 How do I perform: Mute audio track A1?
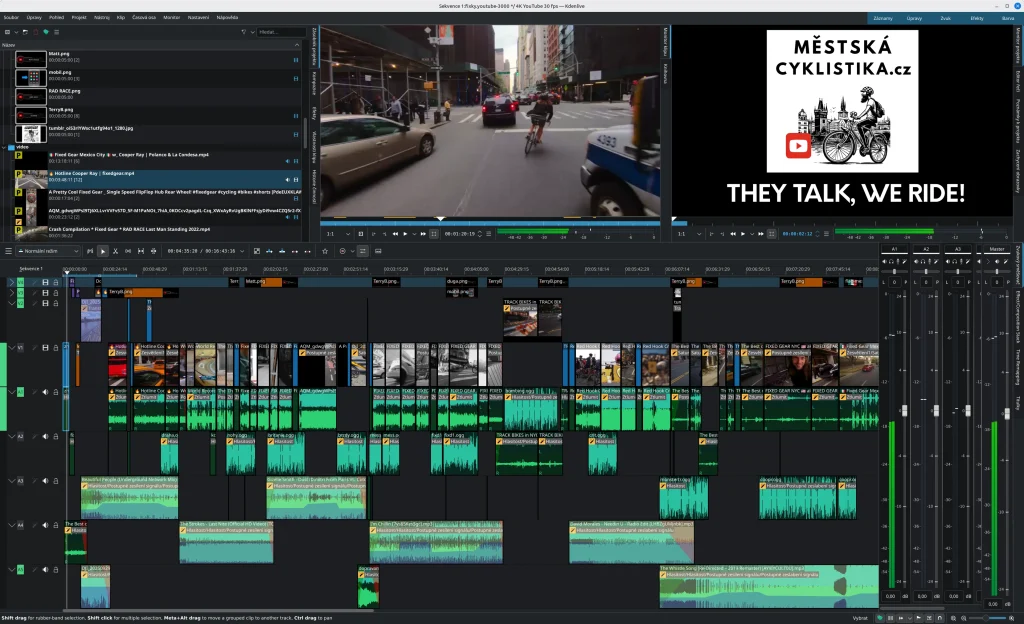pyautogui.click(x=45, y=393)
